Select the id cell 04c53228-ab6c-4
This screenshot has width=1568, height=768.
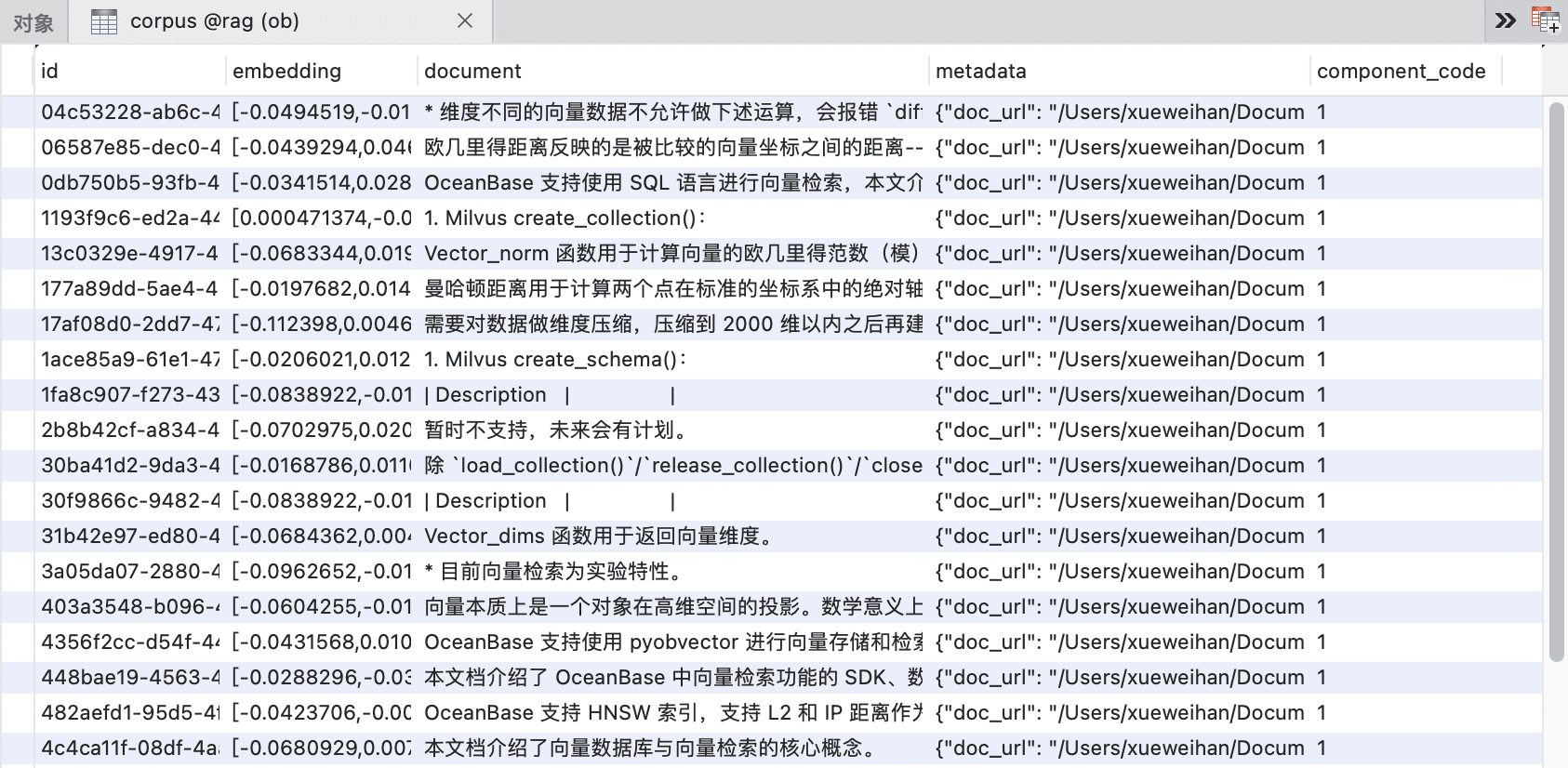pyautogui.click(x=130, y=112)
